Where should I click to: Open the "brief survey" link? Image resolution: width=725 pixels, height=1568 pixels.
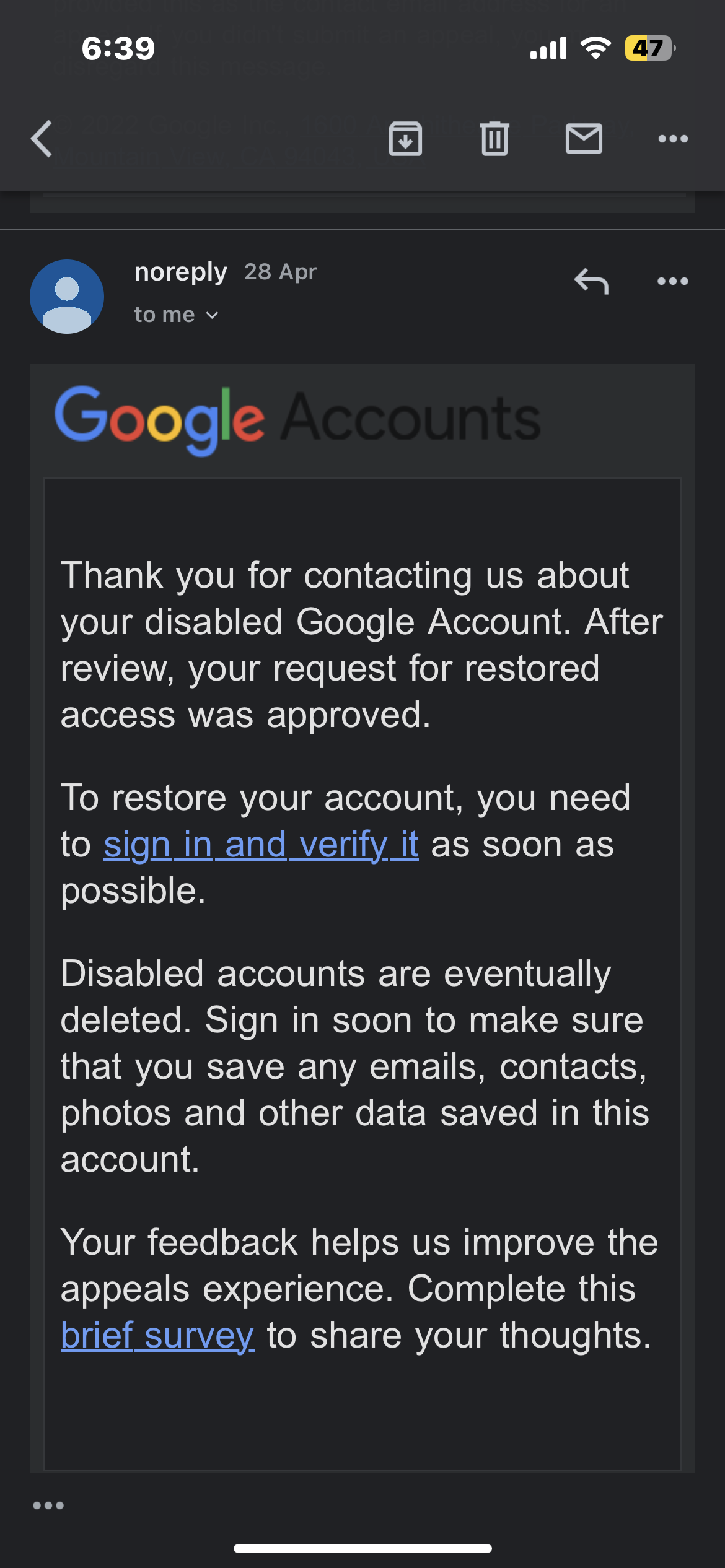click(x=157, y=1335)
